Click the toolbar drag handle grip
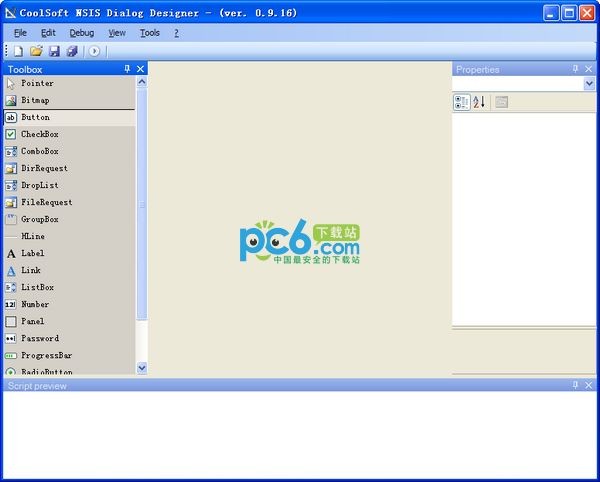 click(x=7, y=50)
